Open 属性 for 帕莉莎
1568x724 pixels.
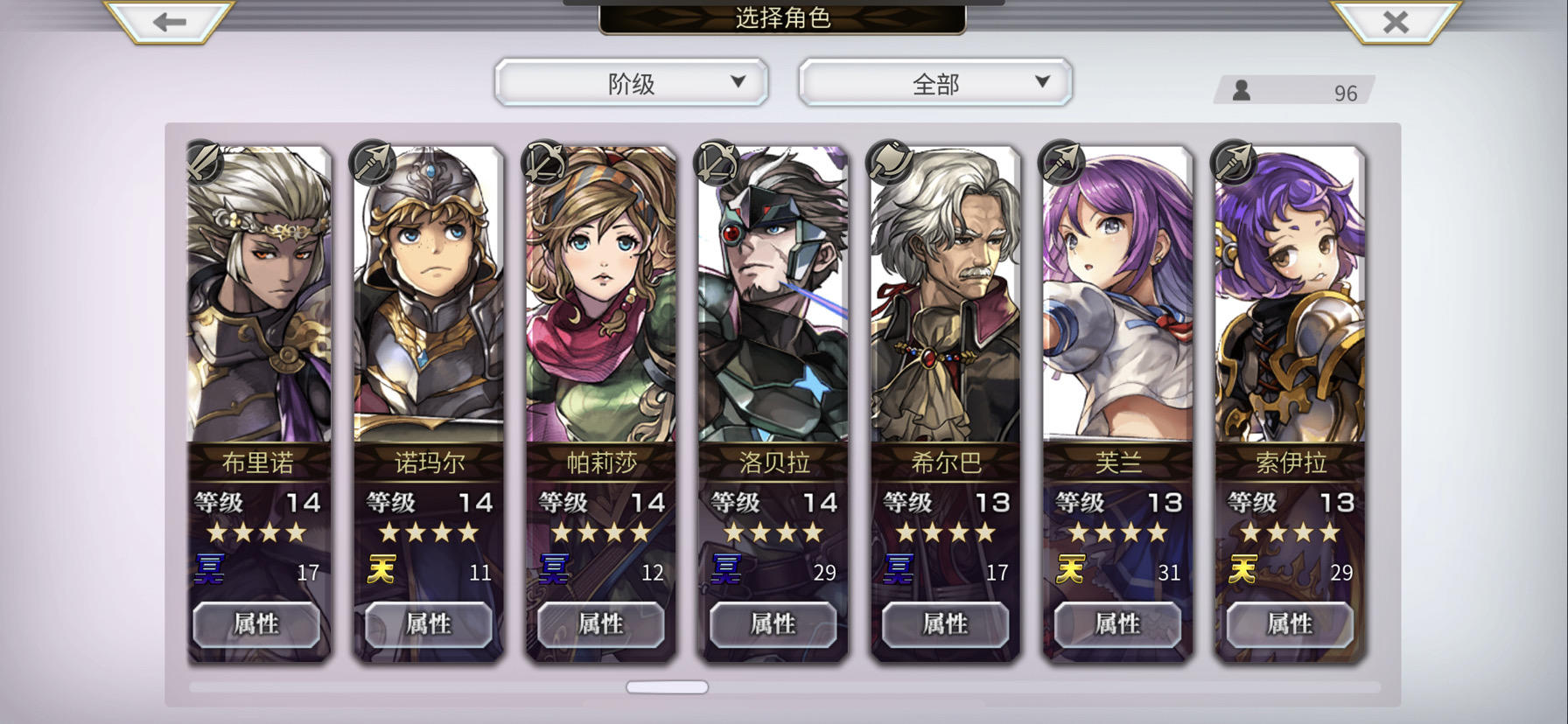(601, 624)
